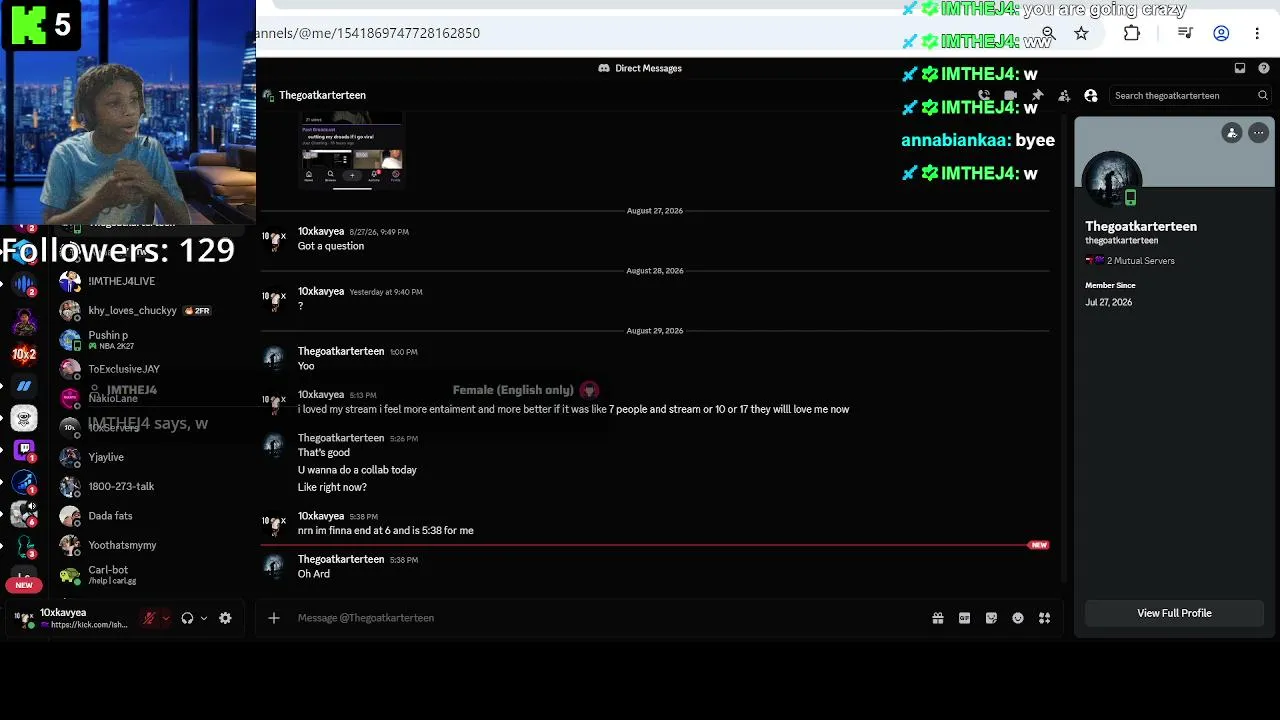Click View Full Profile button

1174,613
